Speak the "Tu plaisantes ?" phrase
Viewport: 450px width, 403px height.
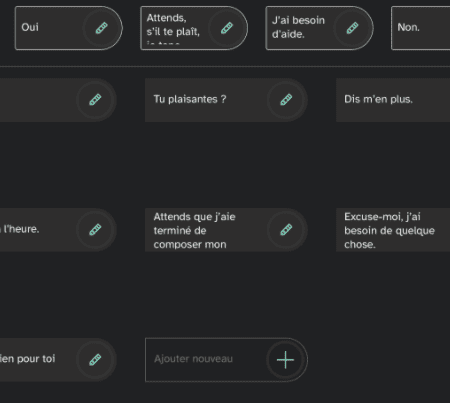[x=190, y=99]
